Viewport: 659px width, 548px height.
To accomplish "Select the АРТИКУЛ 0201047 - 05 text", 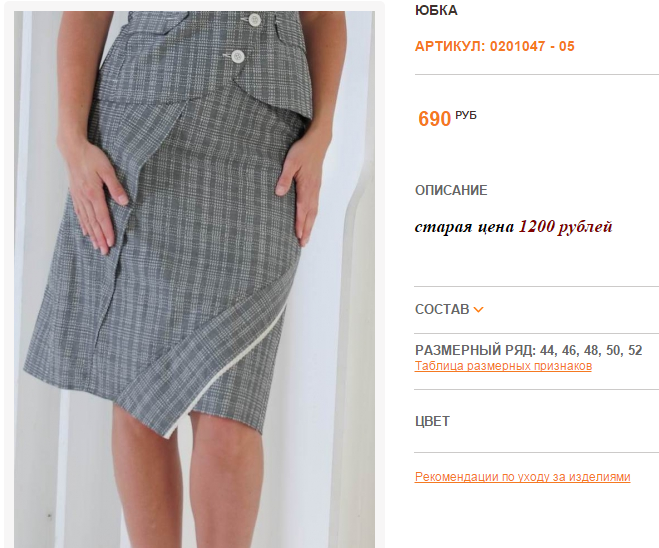I will (x=494, y=46).
